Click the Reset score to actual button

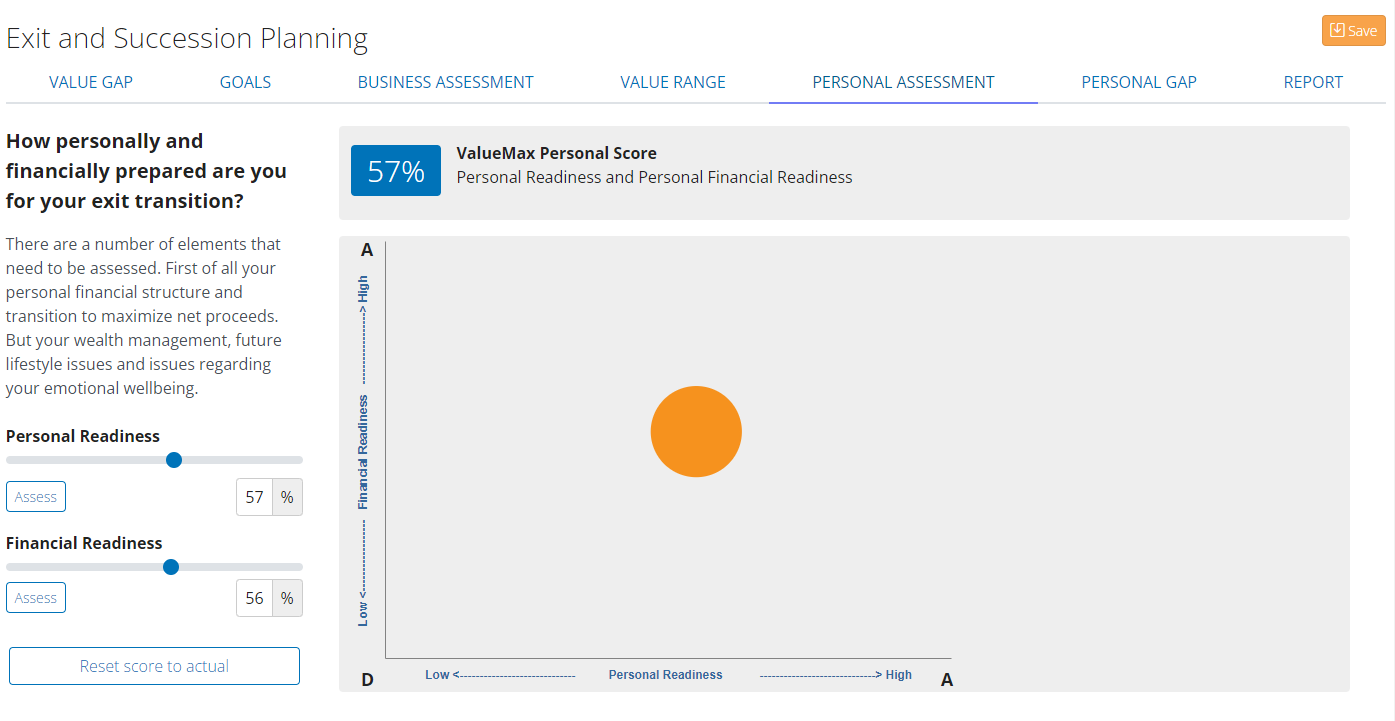coord(153,665)
